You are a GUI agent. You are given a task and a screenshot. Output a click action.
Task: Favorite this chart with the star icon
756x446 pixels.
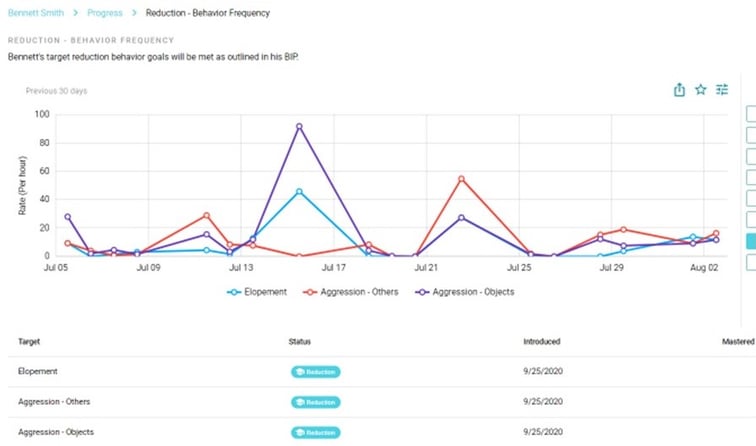tap(701, 90)
